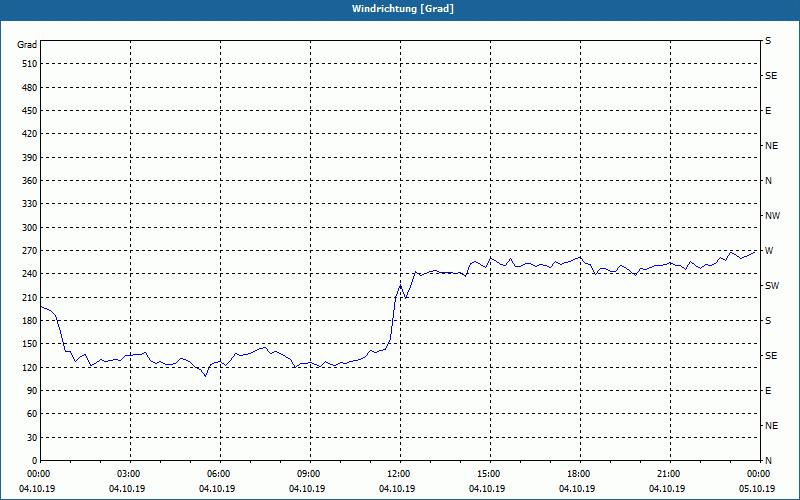Select the 480 value on the y-axis
Screen dimensions: 800x500
(30, 88)
